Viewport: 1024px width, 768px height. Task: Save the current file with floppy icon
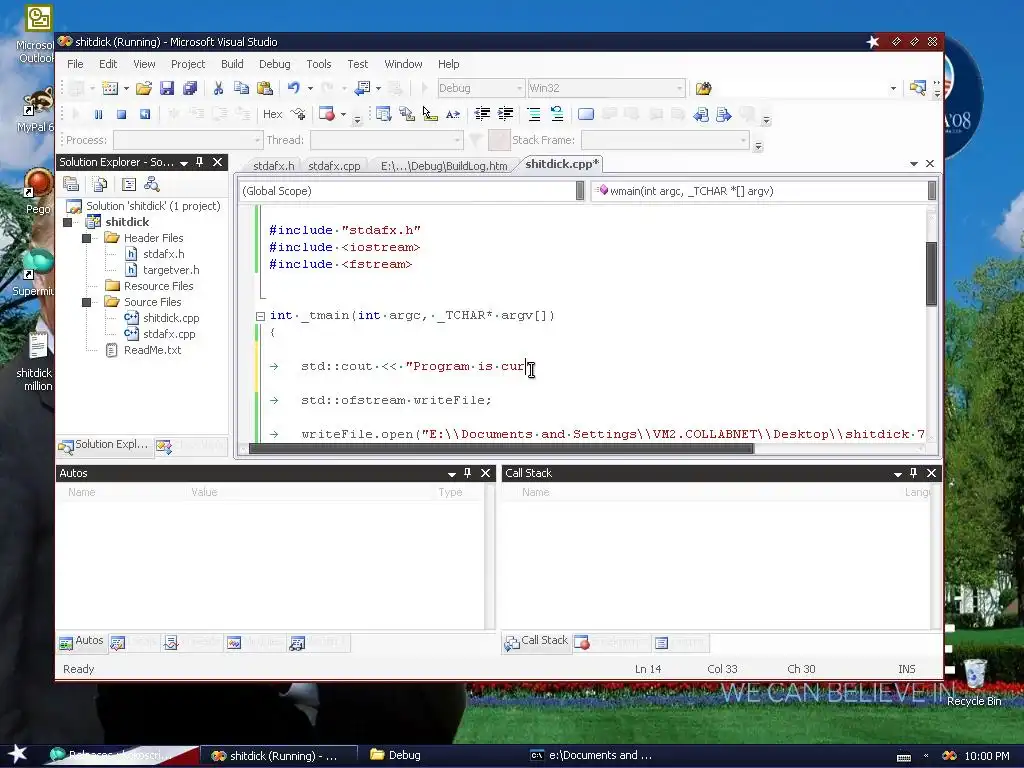(167, 88)
